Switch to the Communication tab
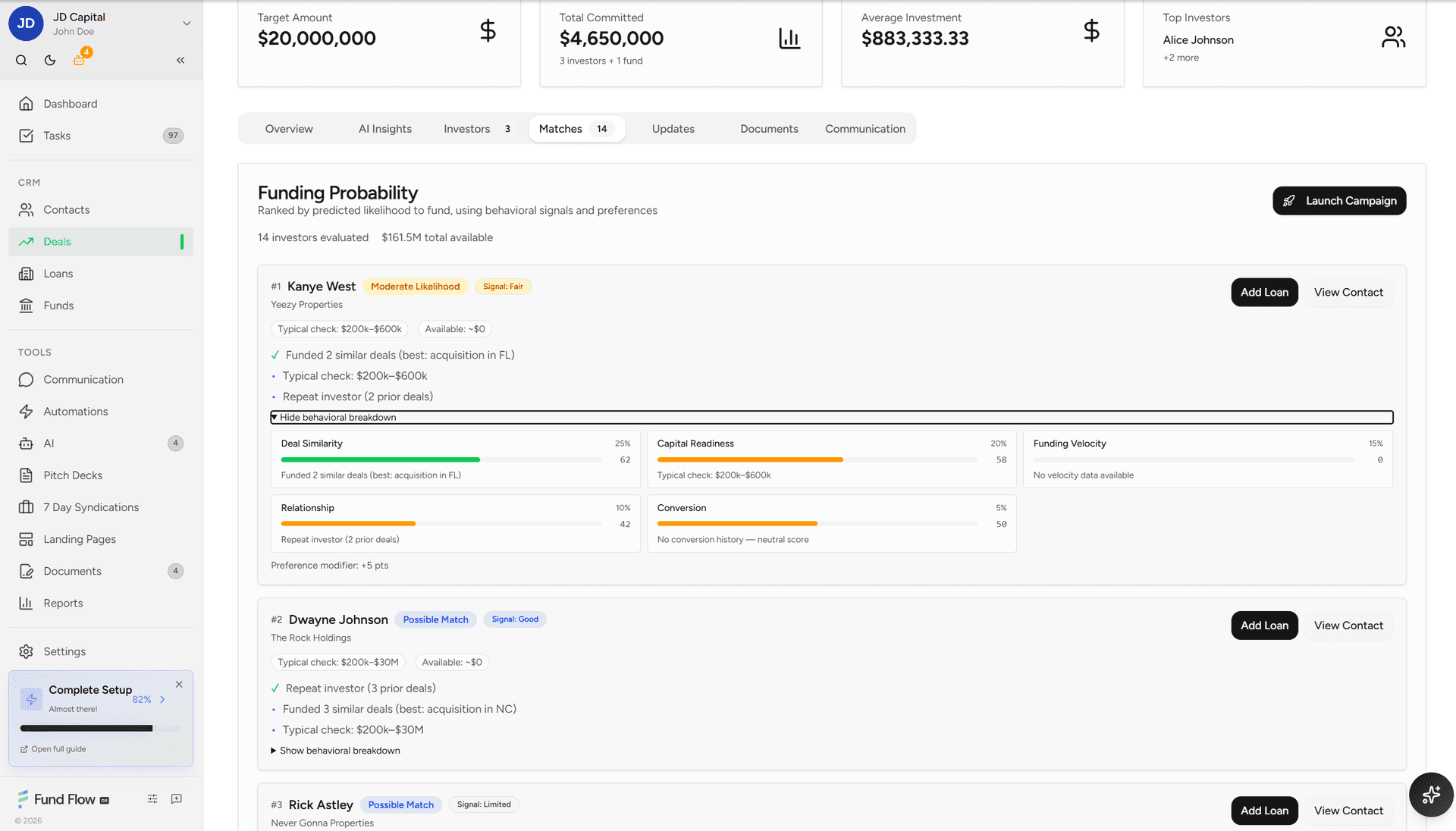1456x831 pixels. 865,129
